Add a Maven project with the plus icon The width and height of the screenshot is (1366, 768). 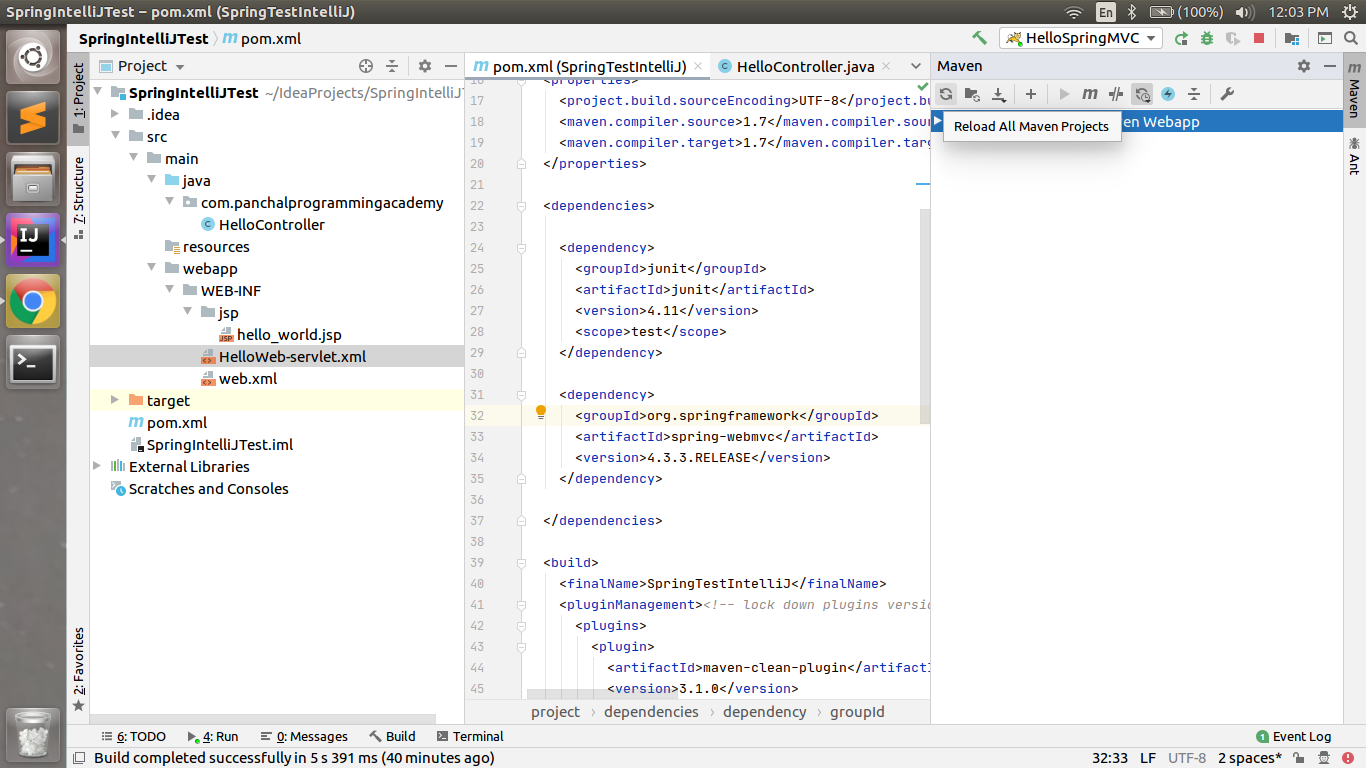(1031, 93)
